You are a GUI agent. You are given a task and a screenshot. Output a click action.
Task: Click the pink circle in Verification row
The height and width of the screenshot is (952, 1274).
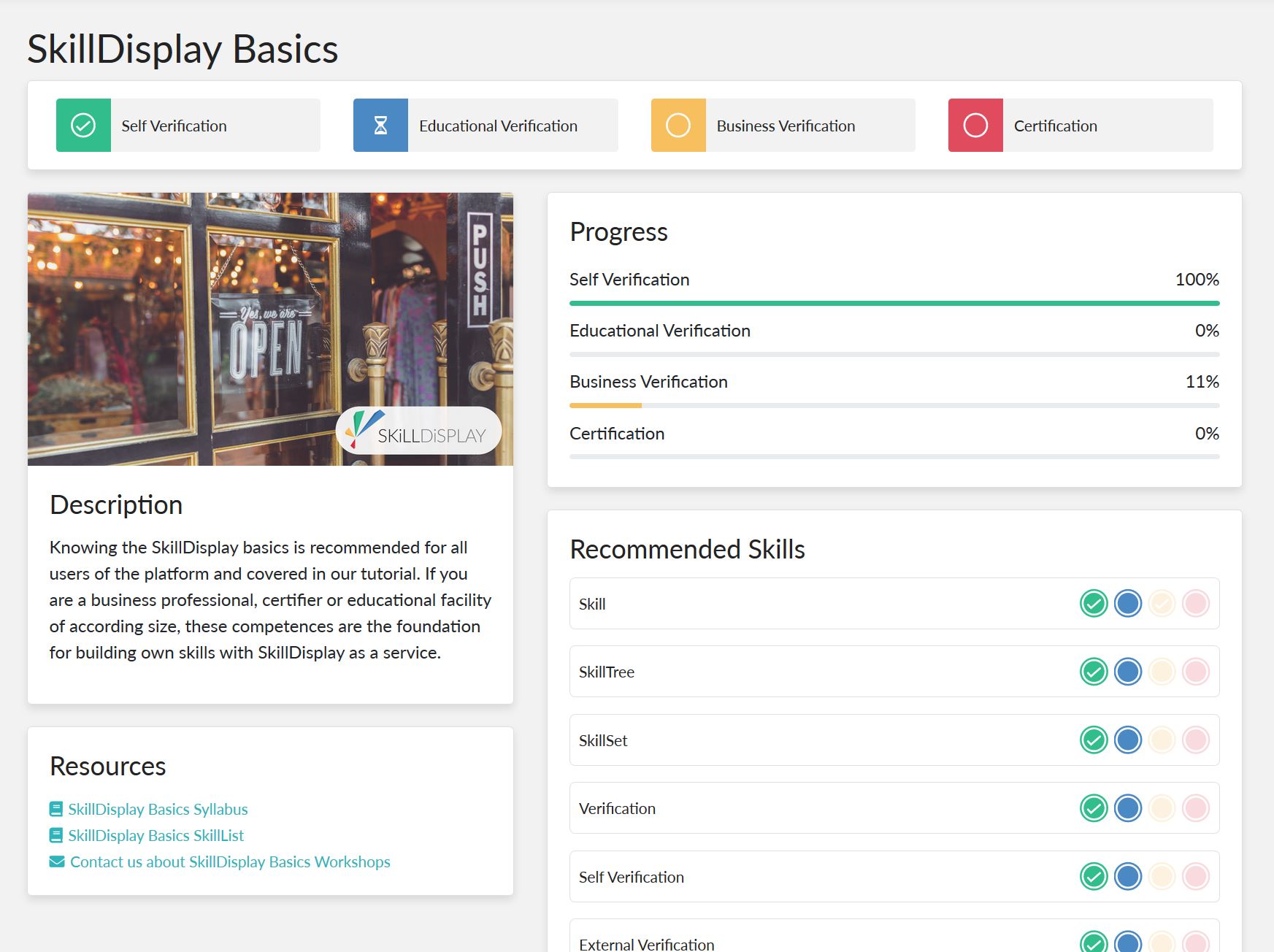[x=1196, y=808]
